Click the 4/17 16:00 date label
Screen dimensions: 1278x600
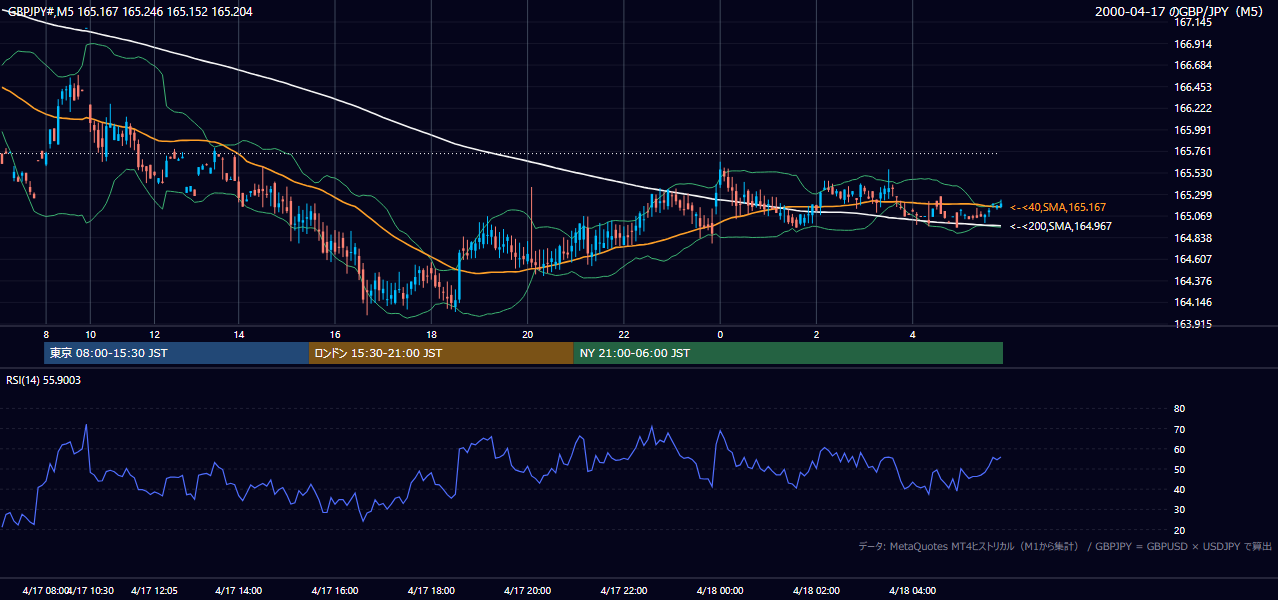(x=335, y=591)
